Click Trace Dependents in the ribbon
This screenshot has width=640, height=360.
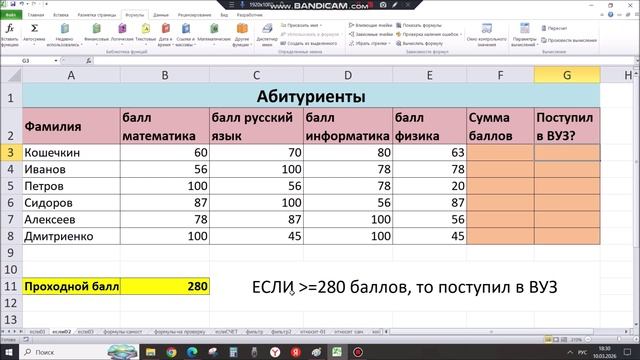pyautogui.click(x=370, y=34)
